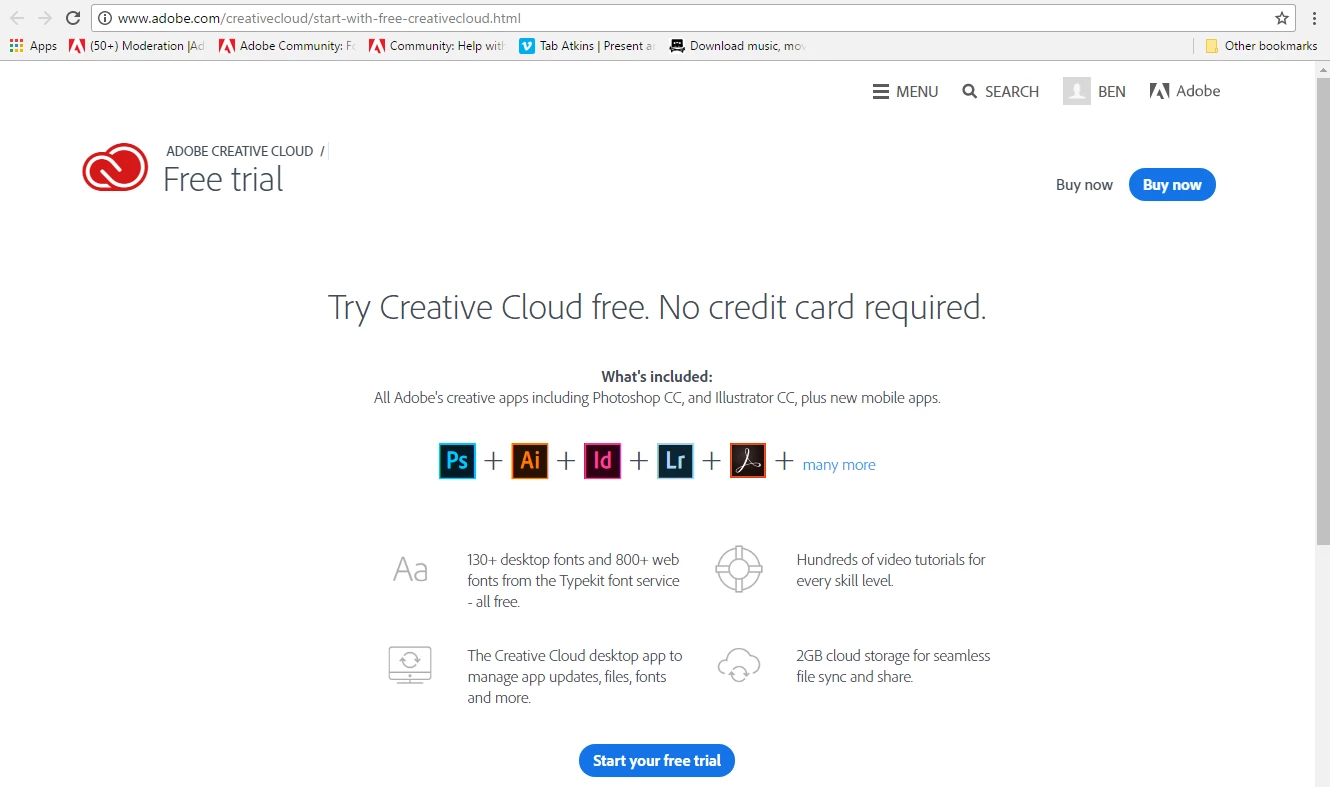Open the Moderation bookmark

(136, 46)
